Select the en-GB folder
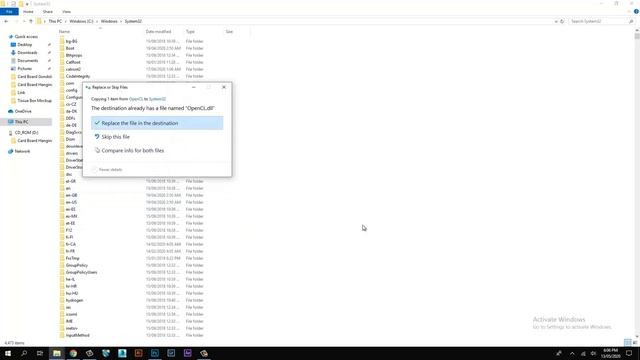The height and width of the screenshot is (360, 640). (x=71, y=196)
